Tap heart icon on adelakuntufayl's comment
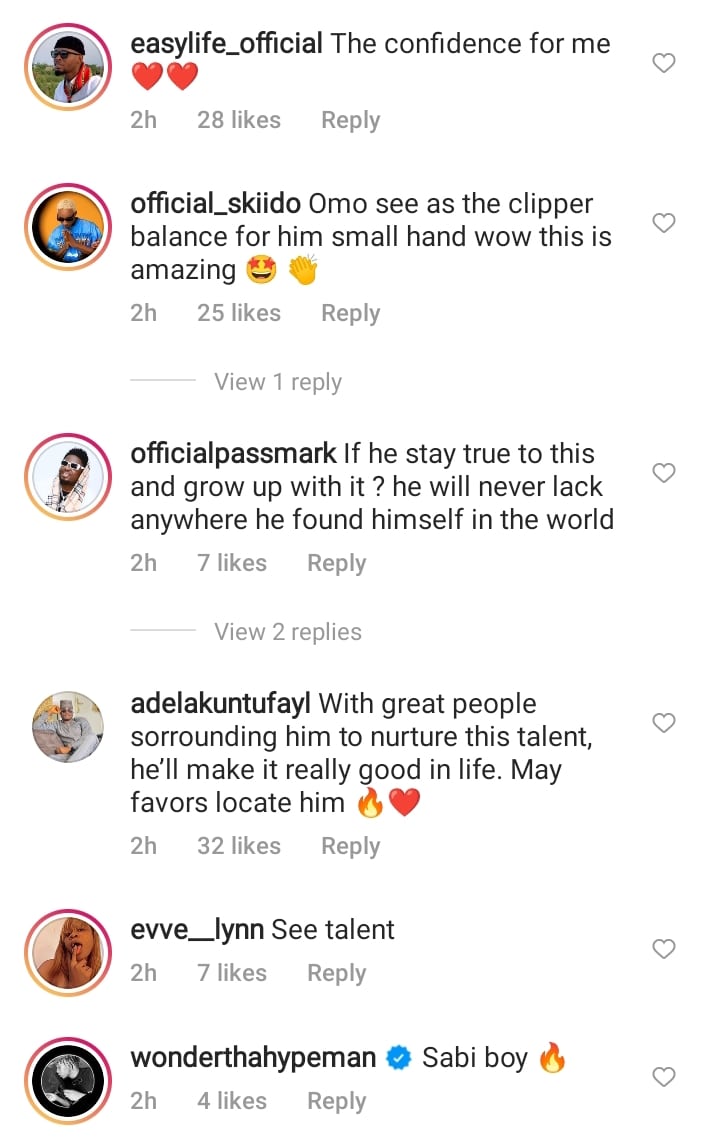 click(x=664, y=722)
